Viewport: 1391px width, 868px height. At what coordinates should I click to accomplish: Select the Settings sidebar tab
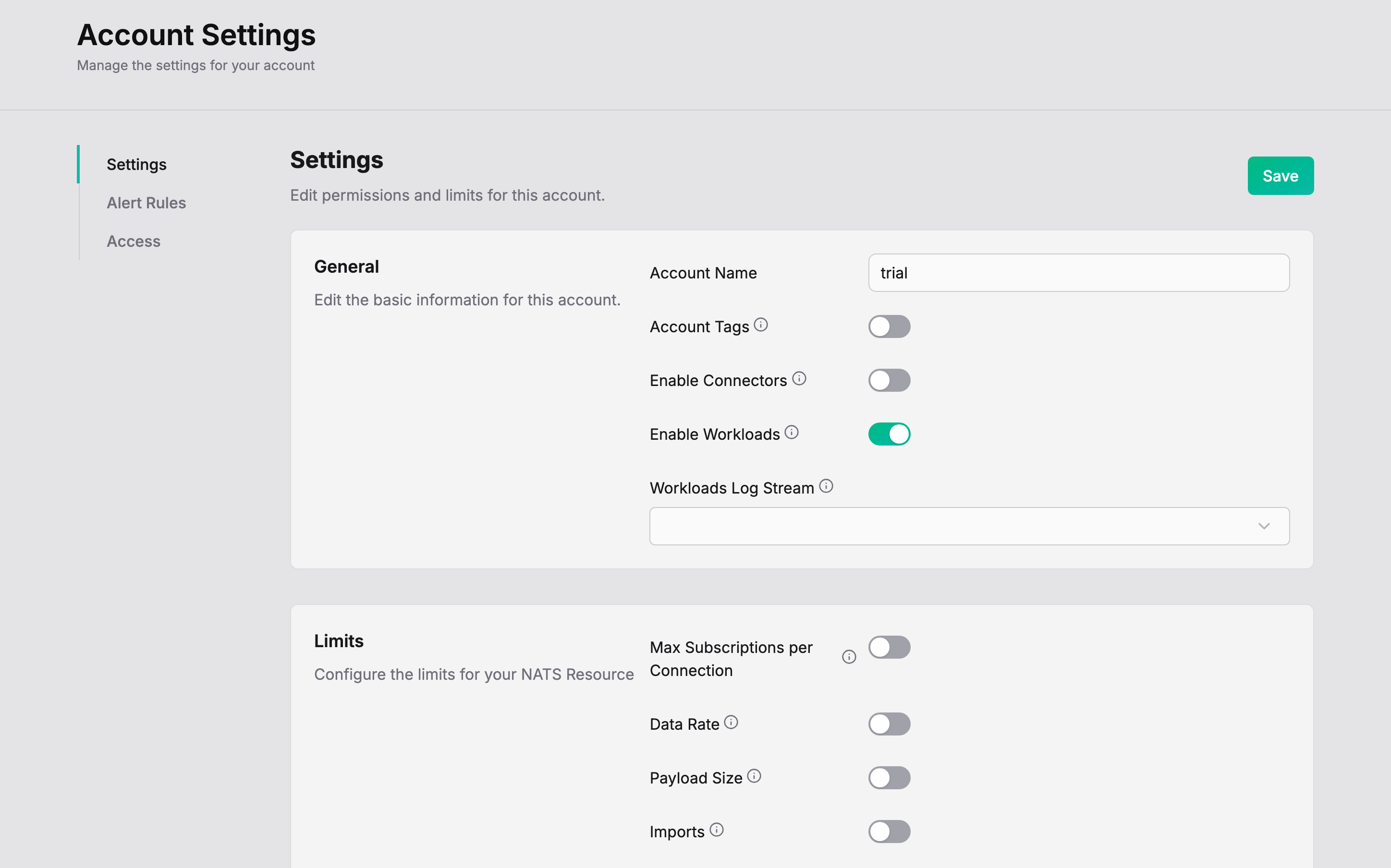click(x=137, y=165)
